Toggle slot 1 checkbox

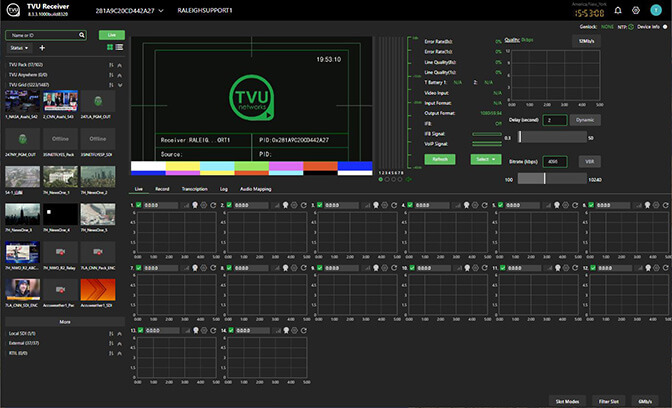click(138, 205)
